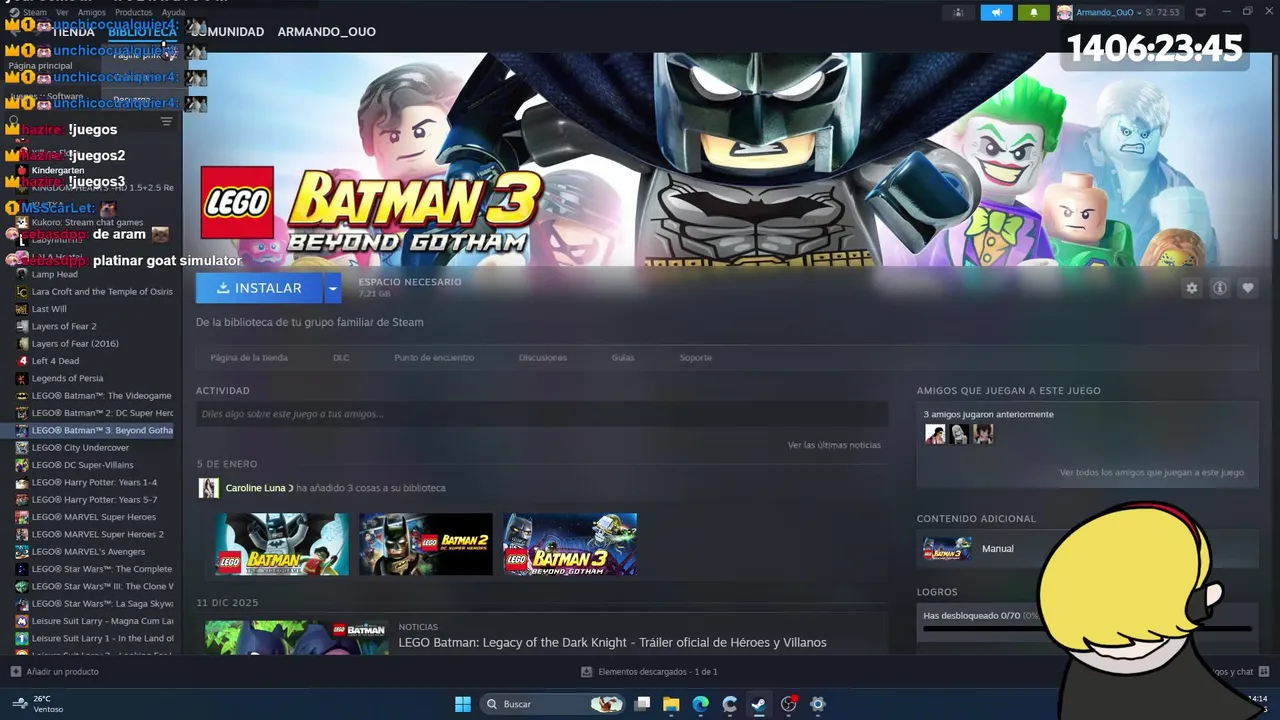Open Settings gear in taskbar
1280x720 pixels.
click(817, 704)
